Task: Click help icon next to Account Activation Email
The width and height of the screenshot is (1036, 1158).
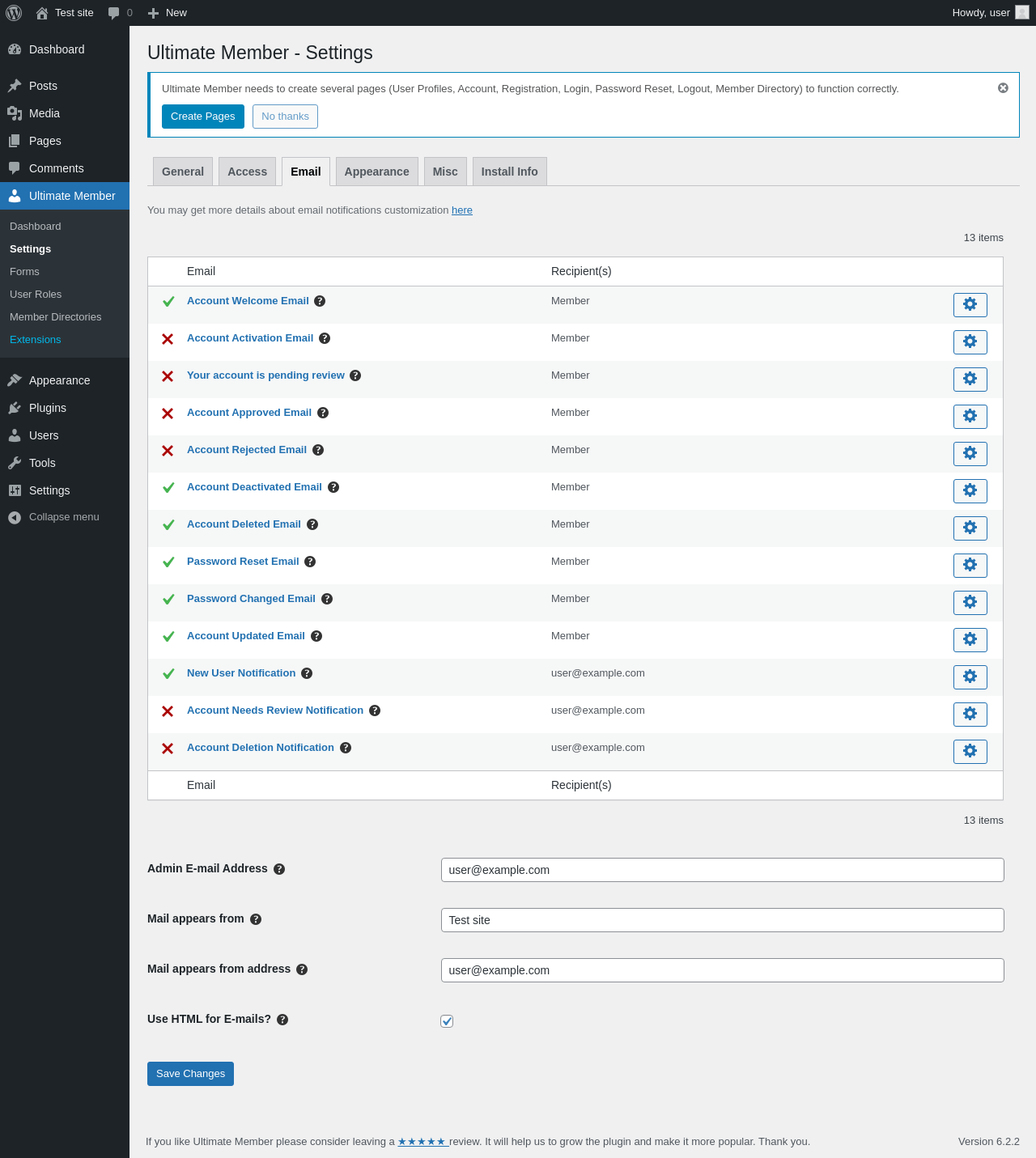Action: click(325, 338)
